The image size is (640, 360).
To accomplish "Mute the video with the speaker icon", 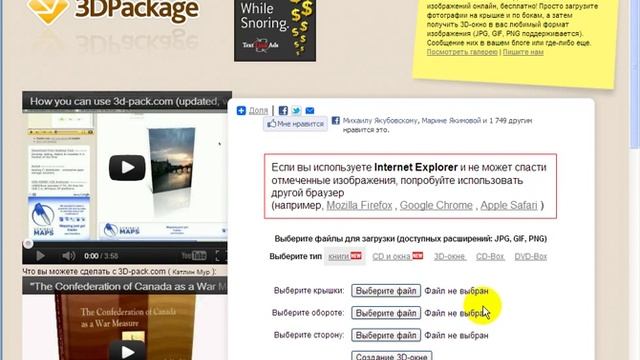I will pyautogui.click(x=68, y=256).
